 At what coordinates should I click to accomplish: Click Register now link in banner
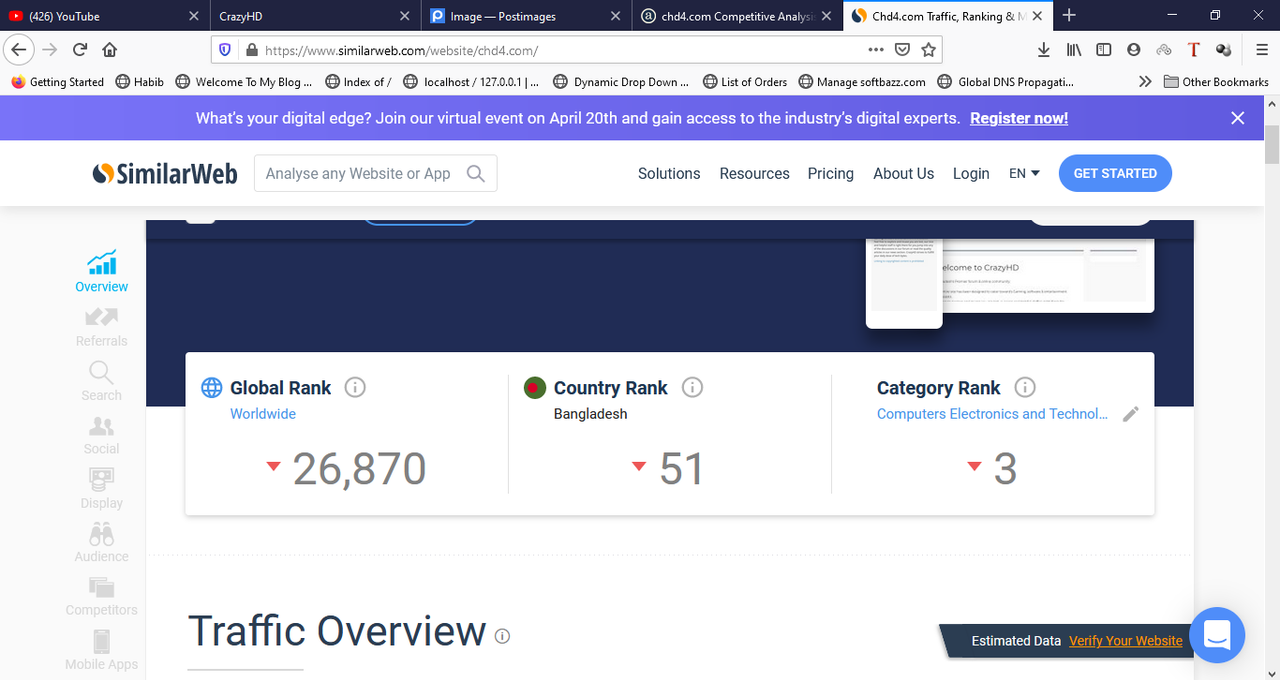pos(1019,118)
